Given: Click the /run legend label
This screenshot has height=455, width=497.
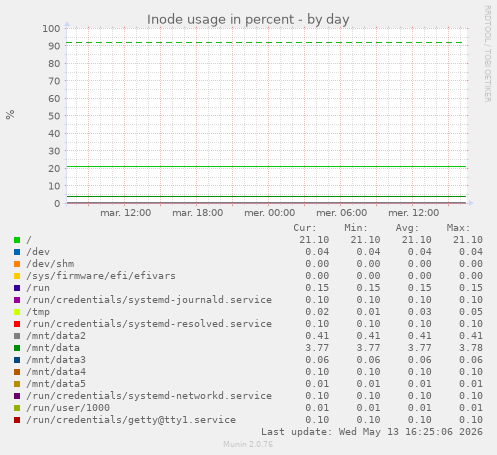Looking at the screenshot, I should [38, 288].
